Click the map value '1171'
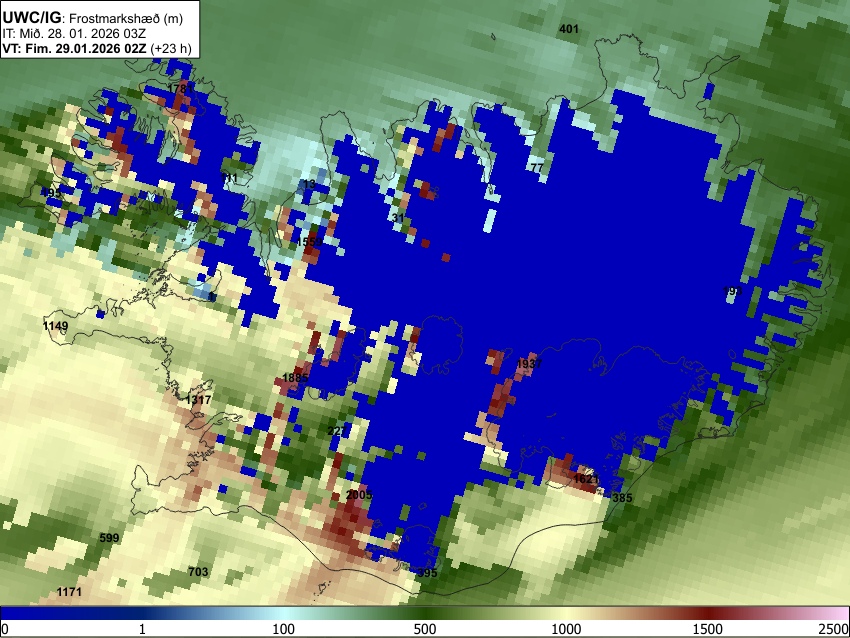This screenshot has height=638, width=850. [69, 592]
